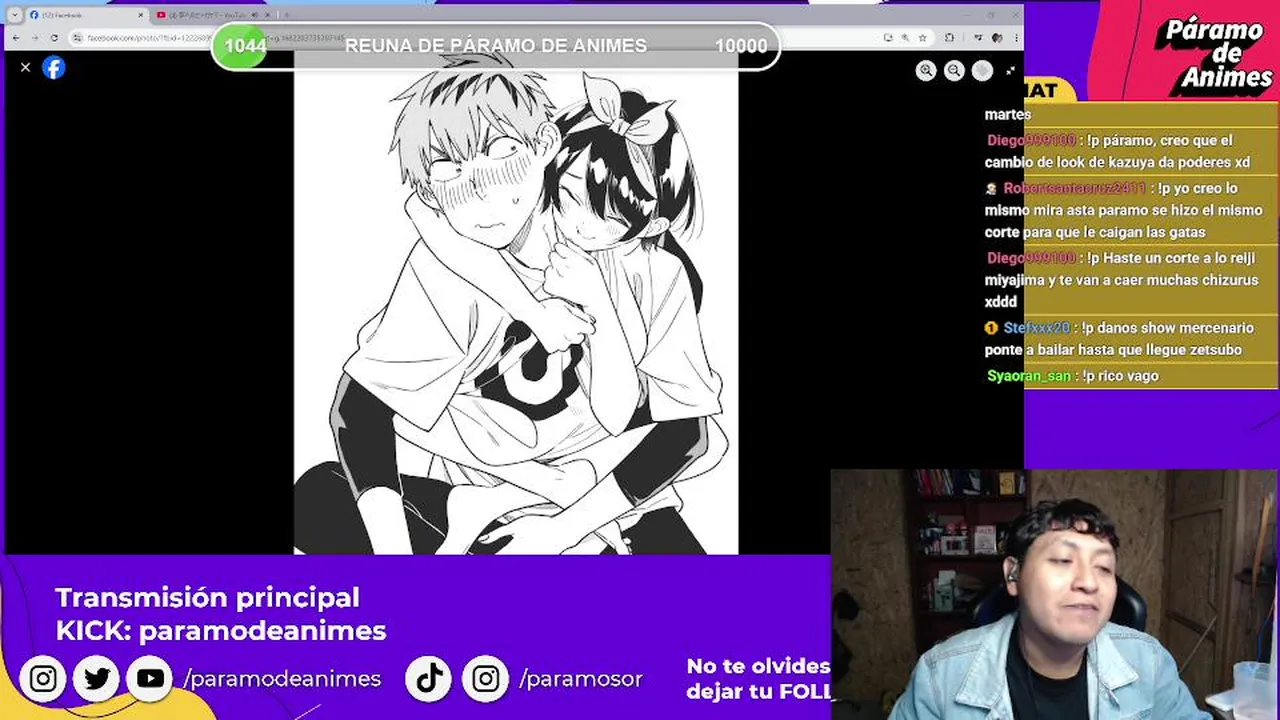Enter fullscreen mode for the photo
The width and height of the screenshot is (1280, 720).
[x=1010, y=70]
